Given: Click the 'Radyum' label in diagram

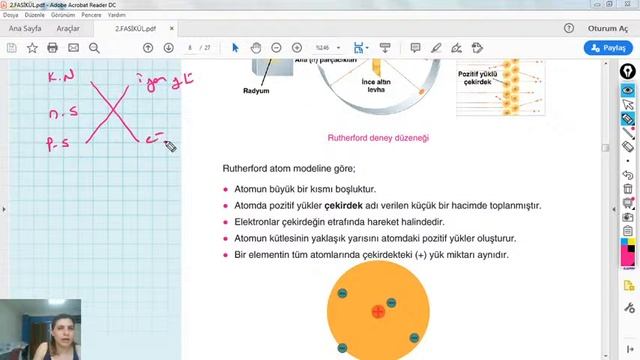Looking at the screenshot, I should (x=256, y=91).
